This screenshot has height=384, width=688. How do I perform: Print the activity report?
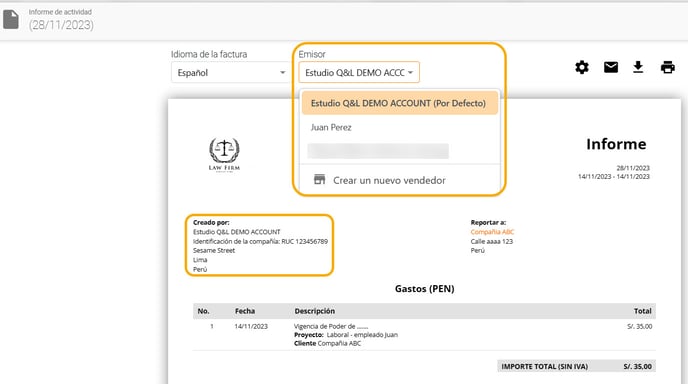click(x=667, y=67)
